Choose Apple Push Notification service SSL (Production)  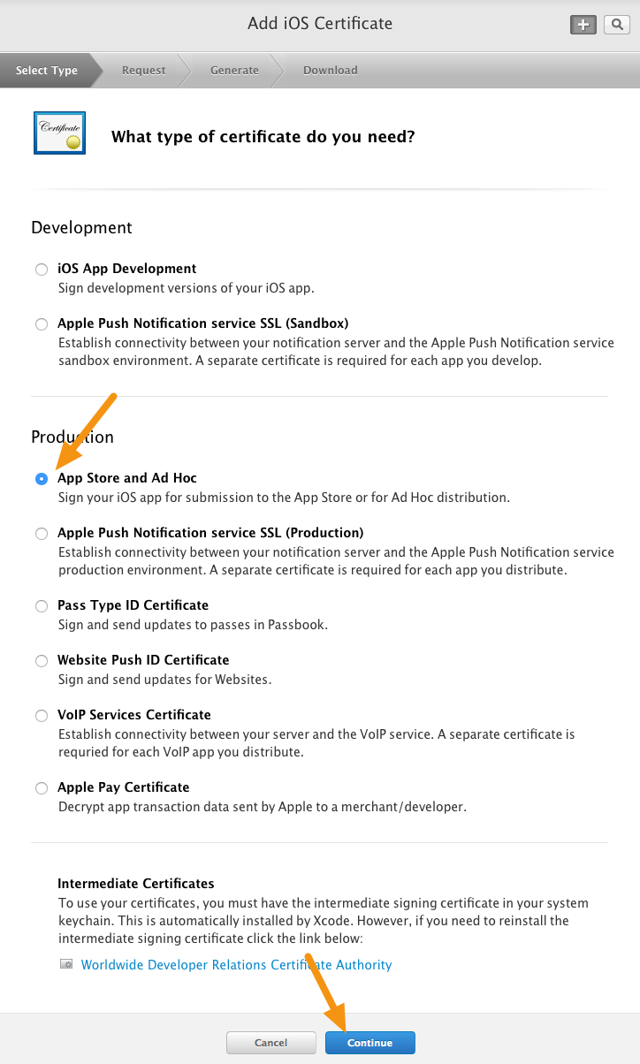click(x=41, y=533)
